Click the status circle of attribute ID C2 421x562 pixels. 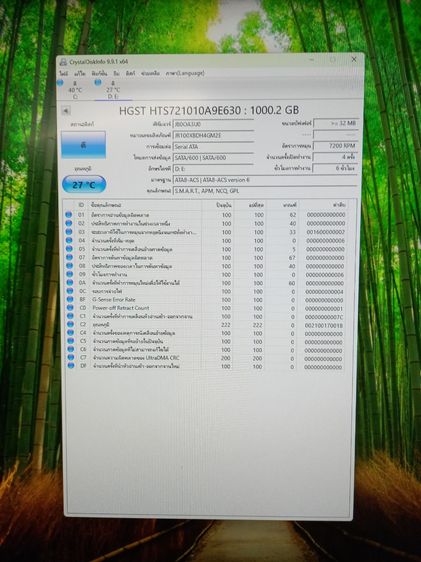tap(70, 325)
